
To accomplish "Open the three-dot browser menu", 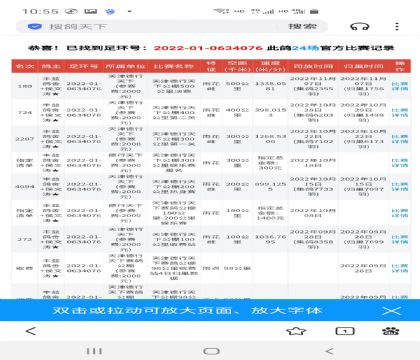I will pos(397,26).
